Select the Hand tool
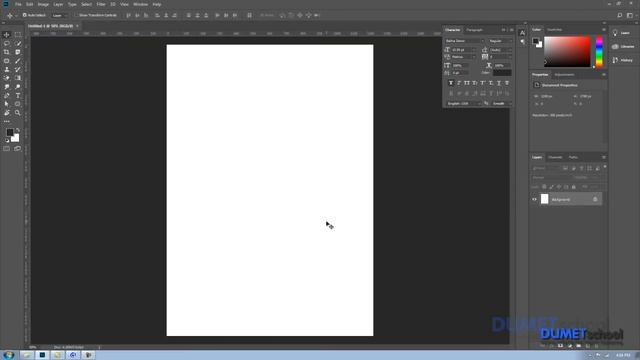 (7, 113)
